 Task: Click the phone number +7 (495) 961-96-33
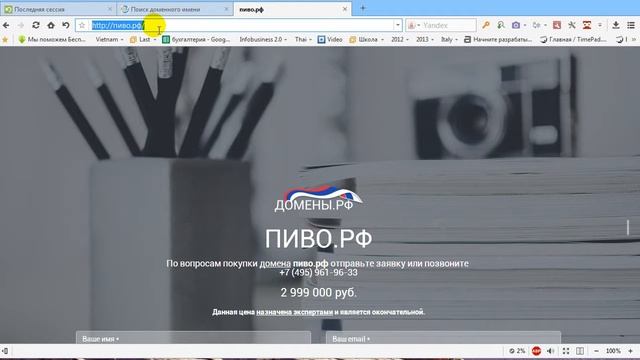tap(318, 273)
